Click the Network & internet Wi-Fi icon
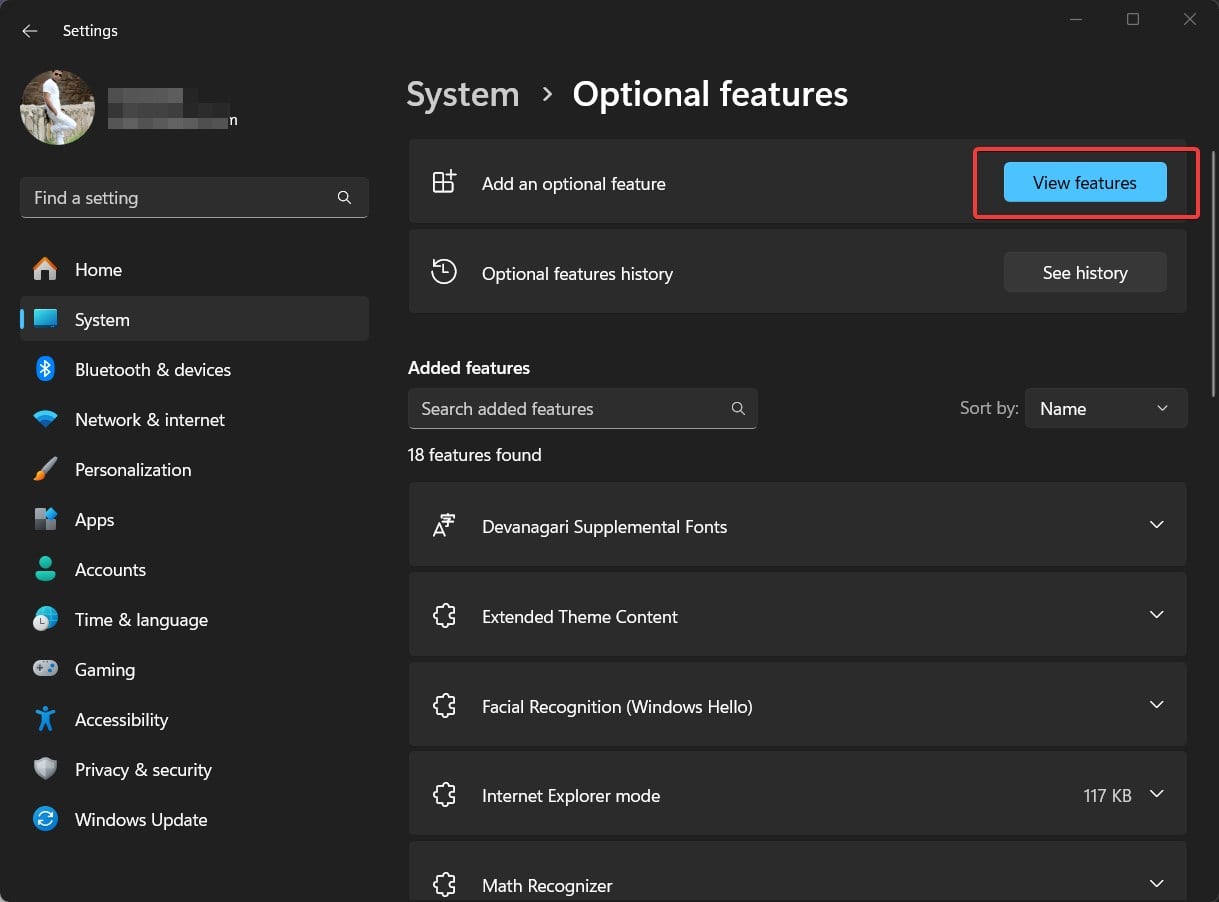The image size is (1219, 902). click(45, 420)
